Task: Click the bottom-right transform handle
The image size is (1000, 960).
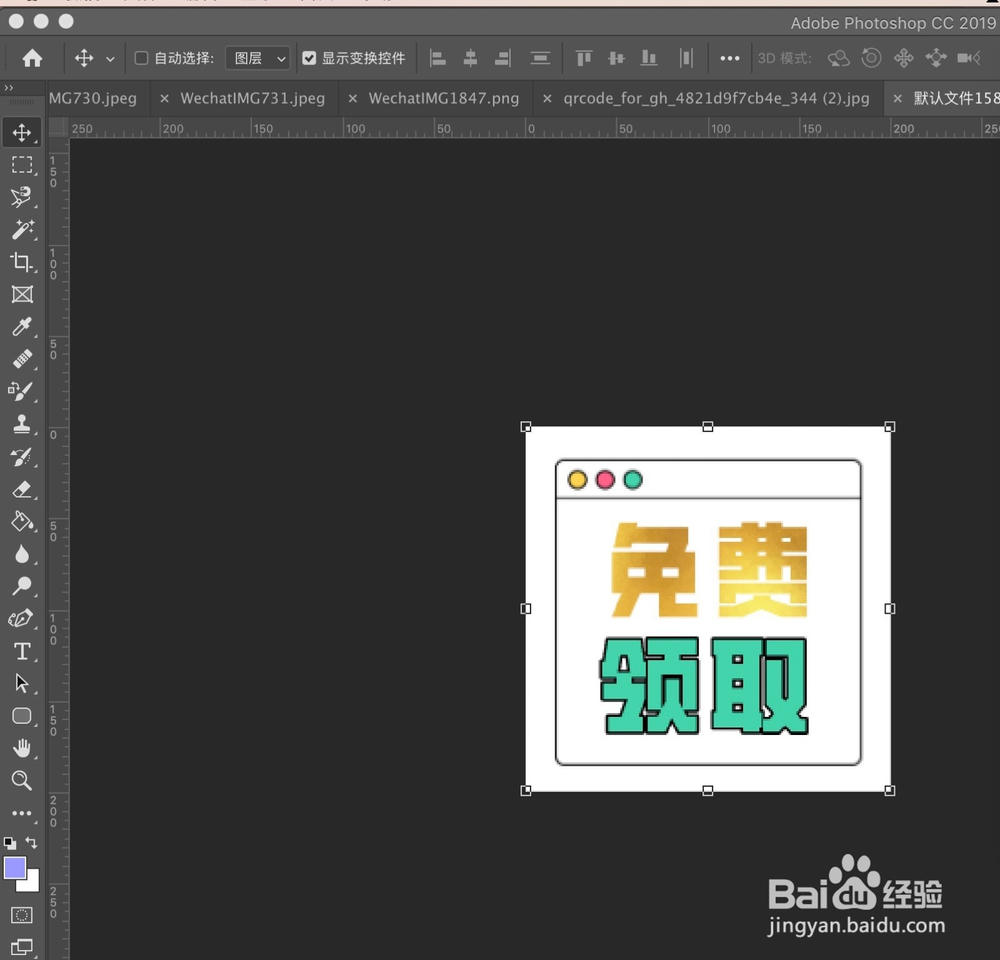Action: (890, 790)
